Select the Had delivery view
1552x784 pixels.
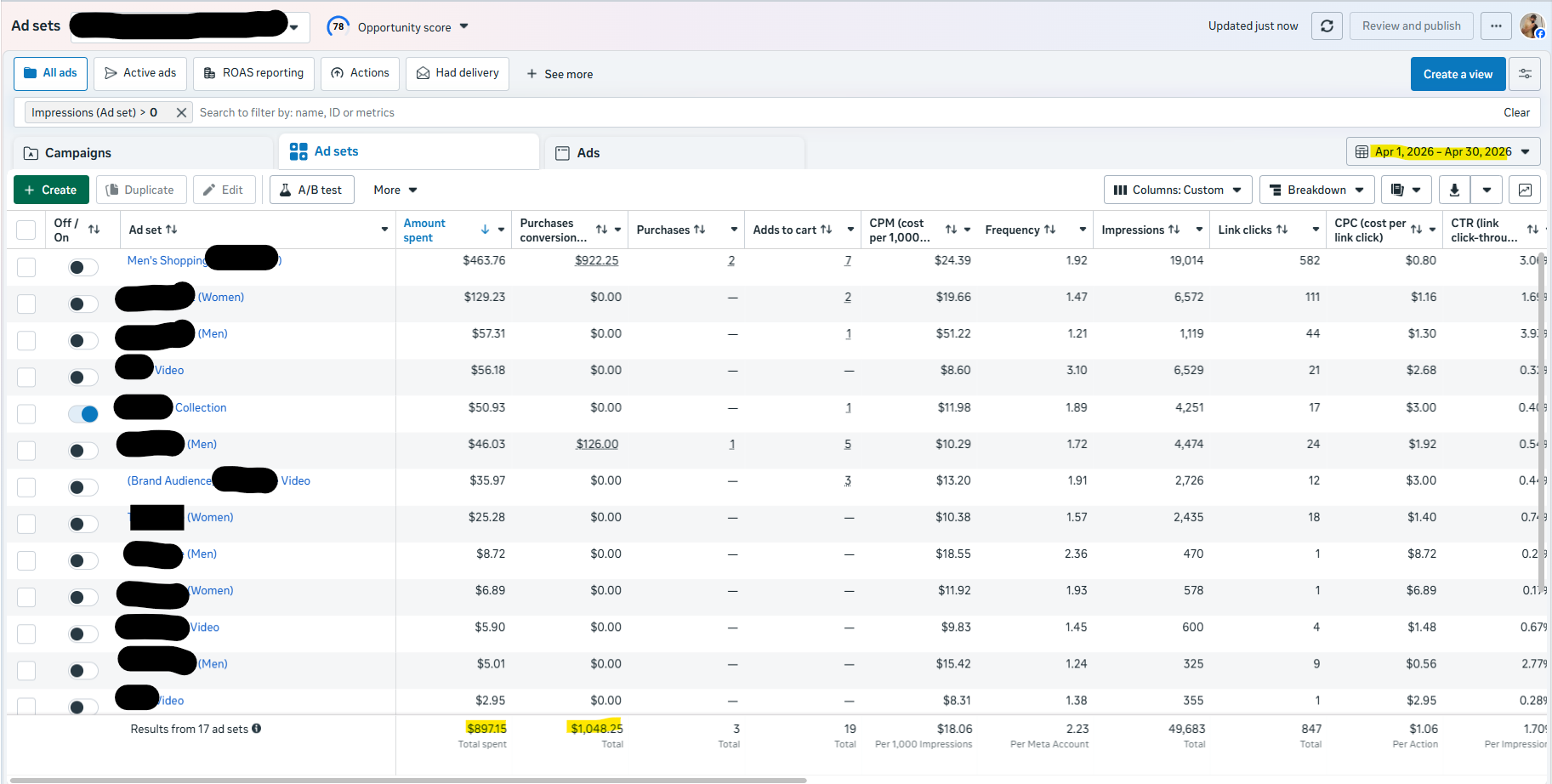[458, 73]
